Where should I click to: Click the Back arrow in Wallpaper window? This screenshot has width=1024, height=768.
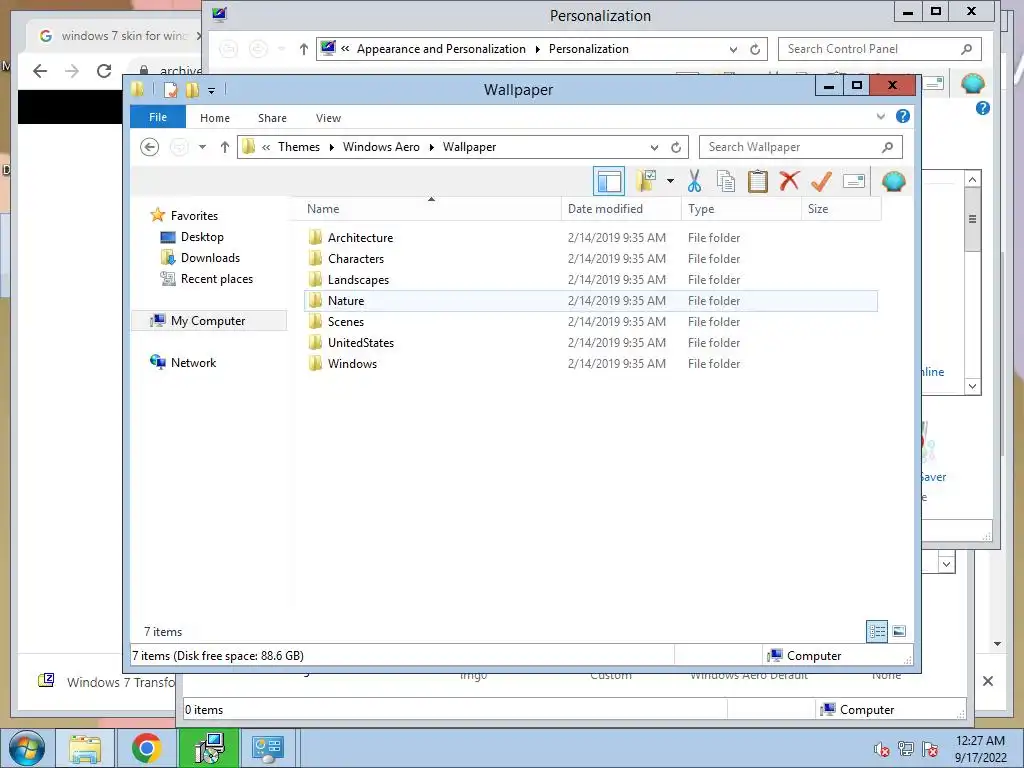click(150, 147)
